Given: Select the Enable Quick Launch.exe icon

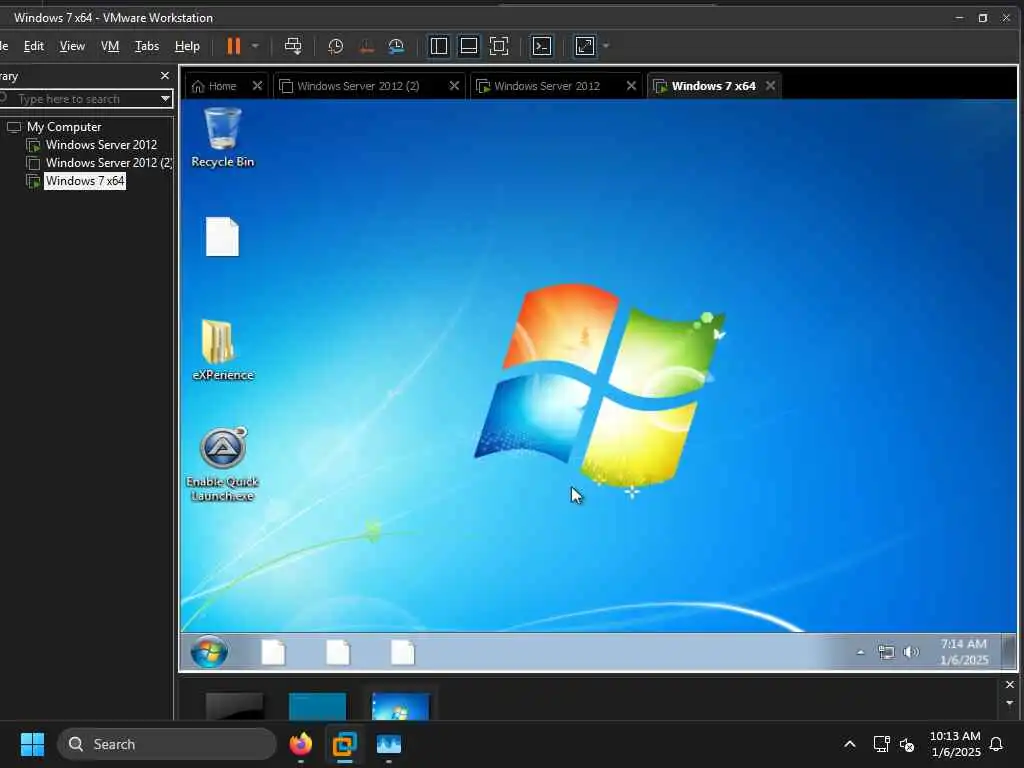Looking at the screenshot, I should pos(223,464).
